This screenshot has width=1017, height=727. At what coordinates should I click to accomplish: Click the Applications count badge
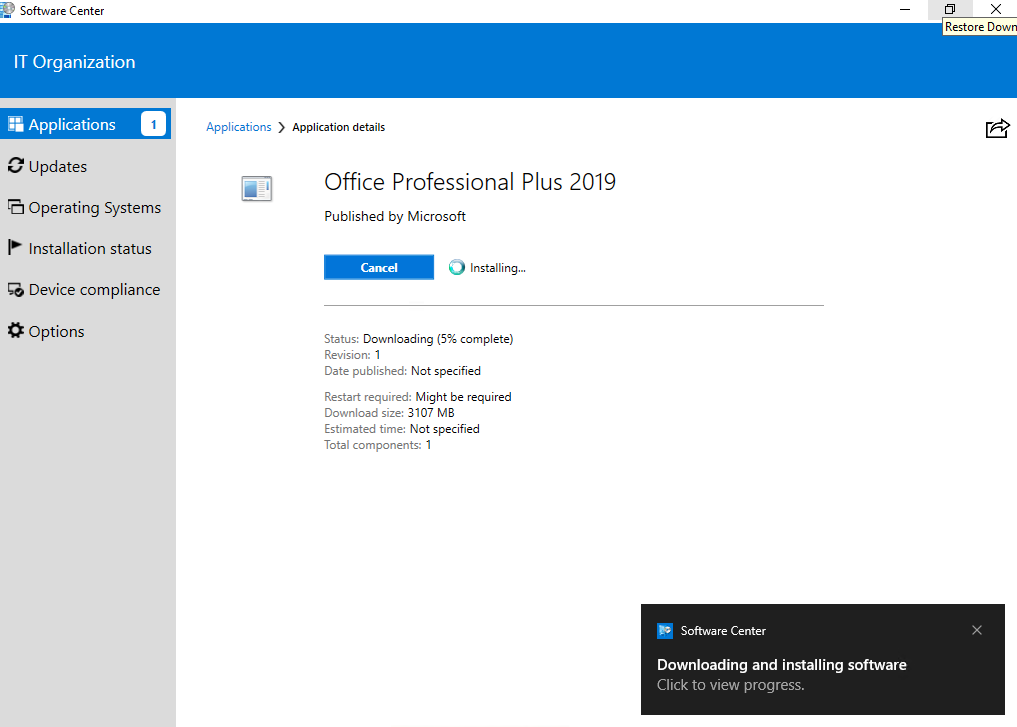pos(154,124)
